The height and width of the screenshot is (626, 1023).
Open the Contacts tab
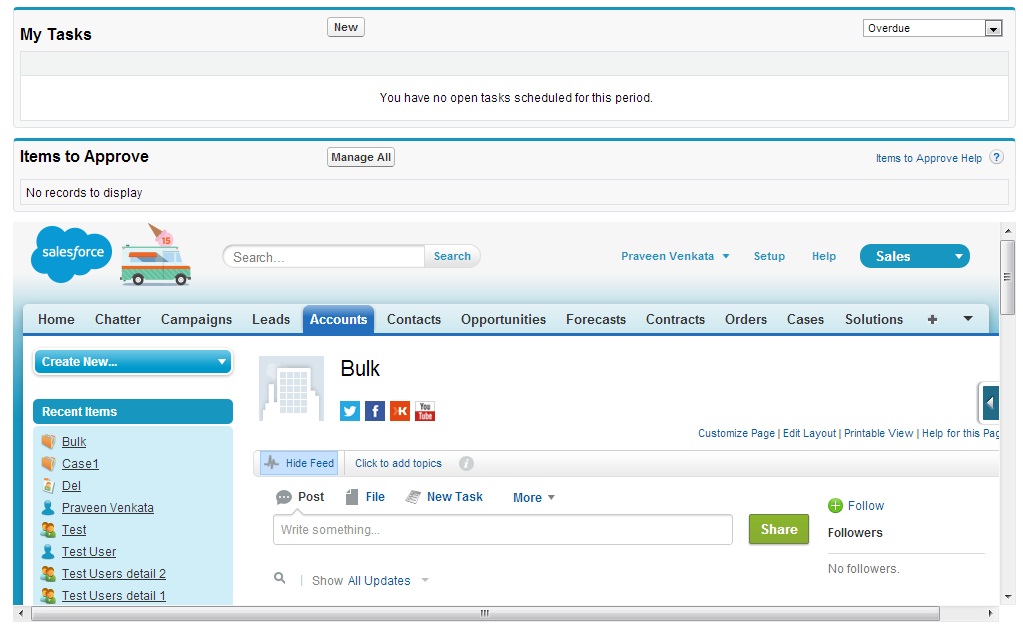(x=414, y=319)
